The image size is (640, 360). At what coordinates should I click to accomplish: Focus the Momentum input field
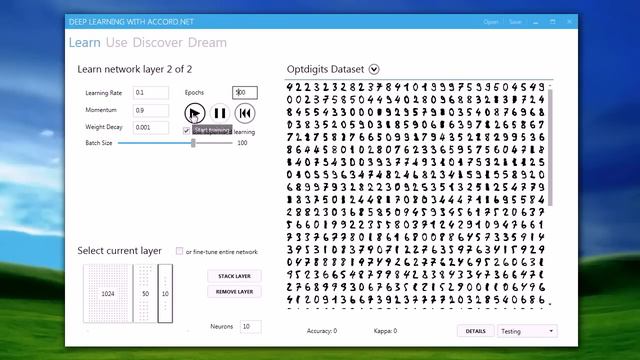pyautogui.click(x=151, y=110)
